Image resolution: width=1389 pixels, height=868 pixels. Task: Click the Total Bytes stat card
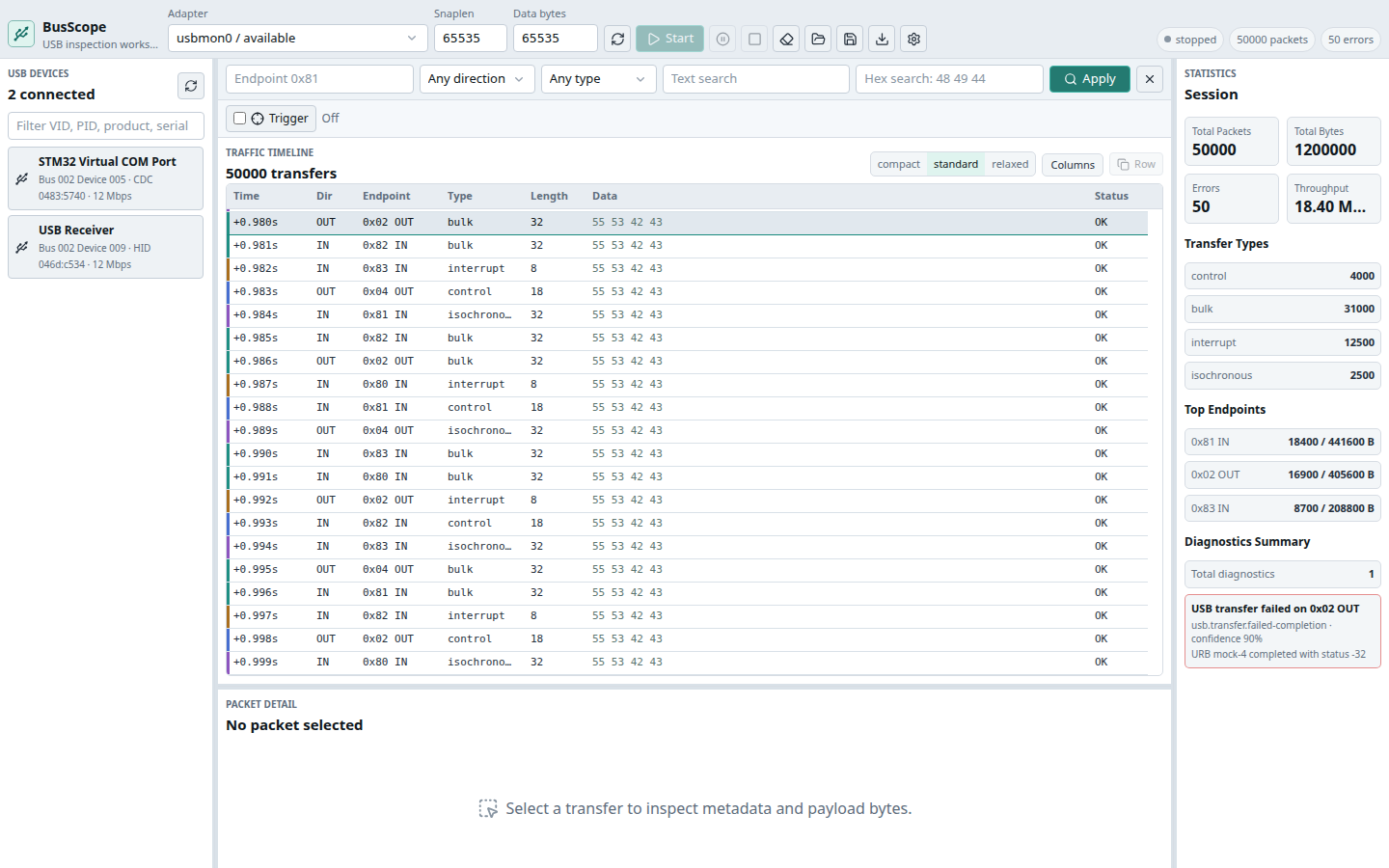(1334, 142)
